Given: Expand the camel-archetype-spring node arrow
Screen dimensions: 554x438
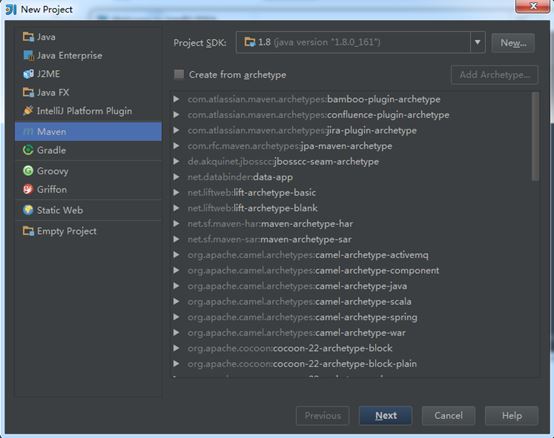Looking at the screenshot, I should click(x=176, y=317).
